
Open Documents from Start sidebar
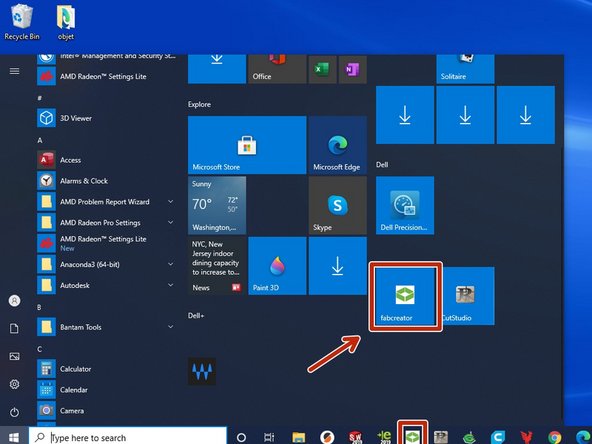pos(14,328)
